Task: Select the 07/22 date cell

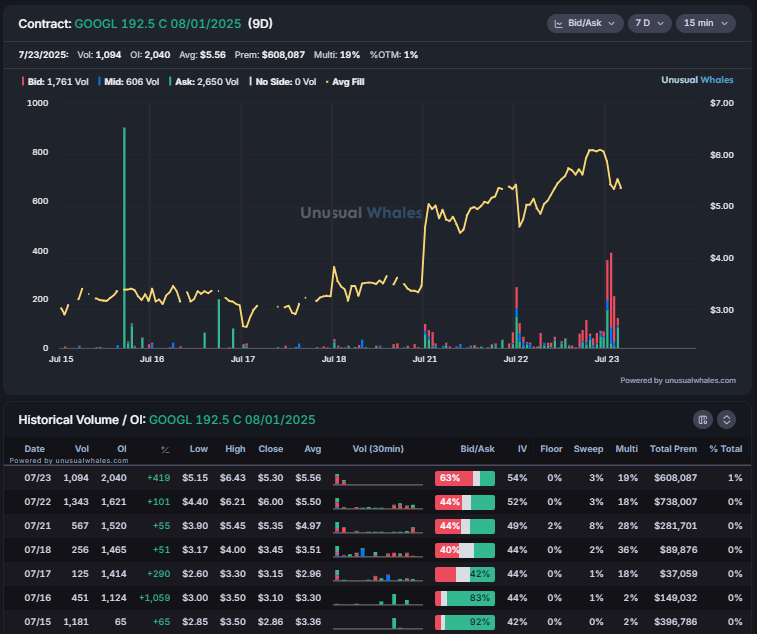Action: [38, 502]
